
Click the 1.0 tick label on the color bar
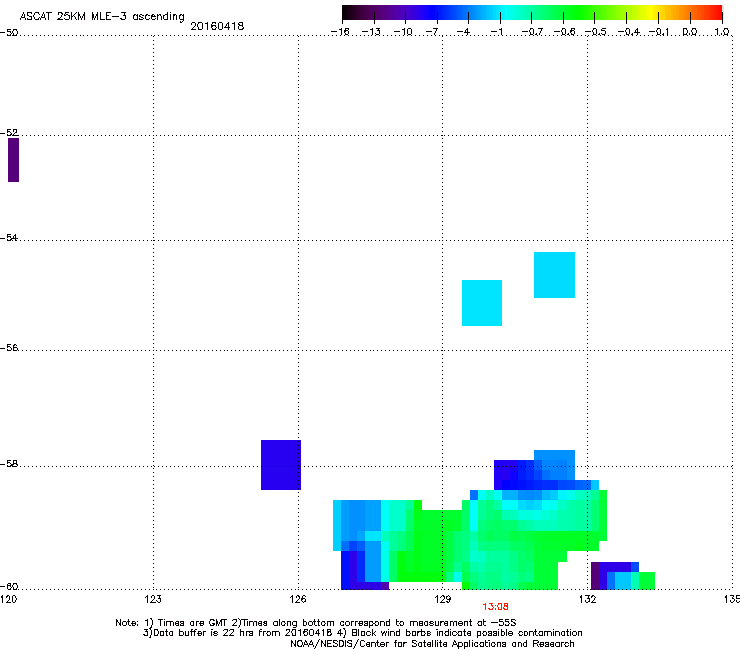(722, 32)
